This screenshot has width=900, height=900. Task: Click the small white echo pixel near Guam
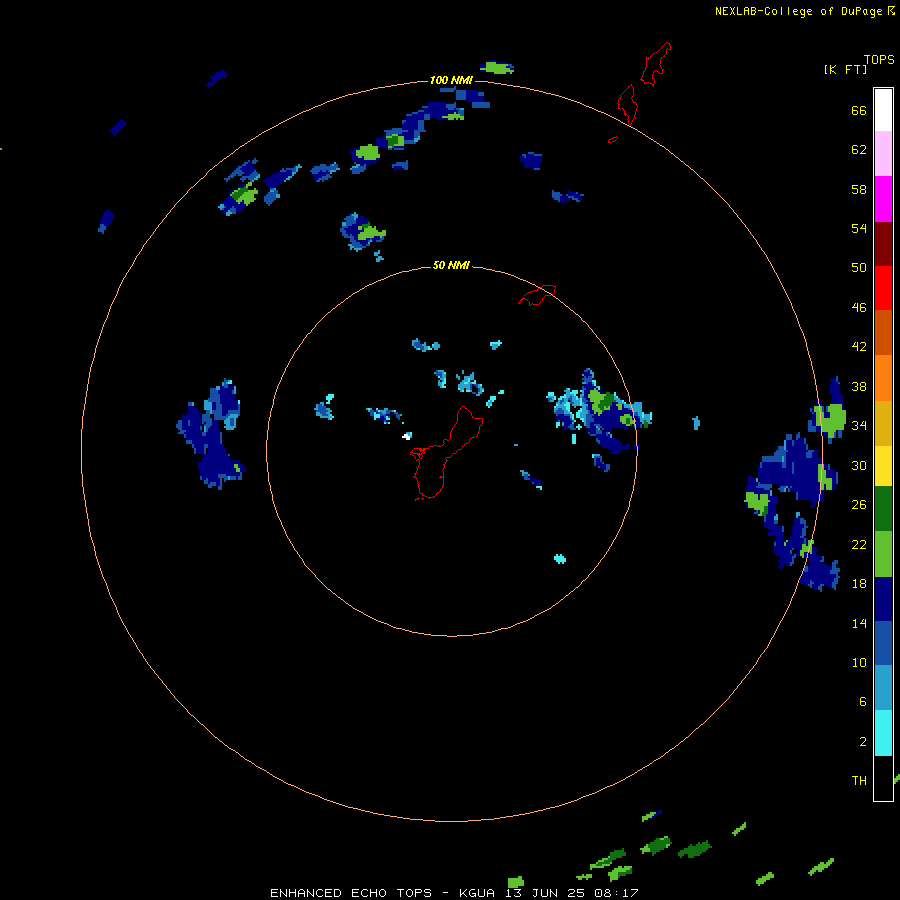406,436
